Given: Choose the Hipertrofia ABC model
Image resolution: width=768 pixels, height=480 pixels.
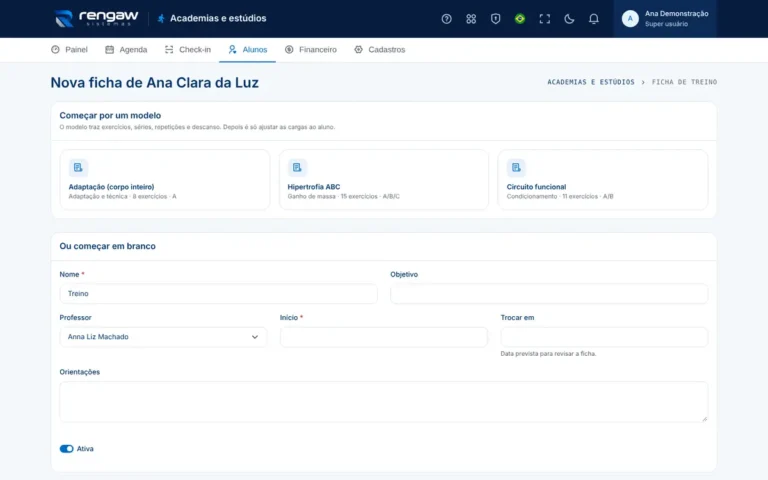Looking at the screenshot, I should click(x=384, y=180).
